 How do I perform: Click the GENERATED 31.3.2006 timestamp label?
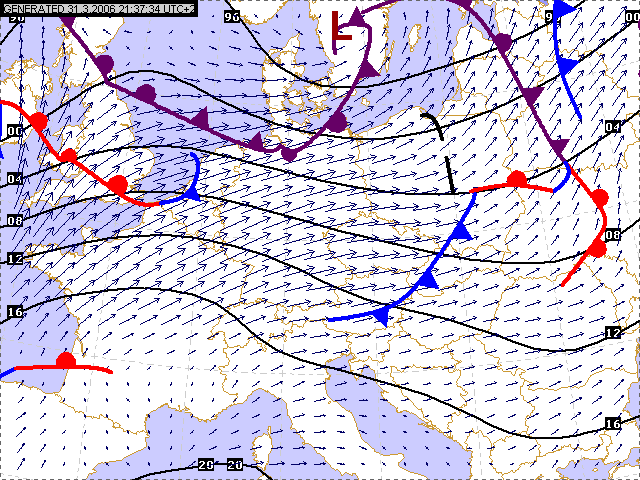click(x=98, y=8)
